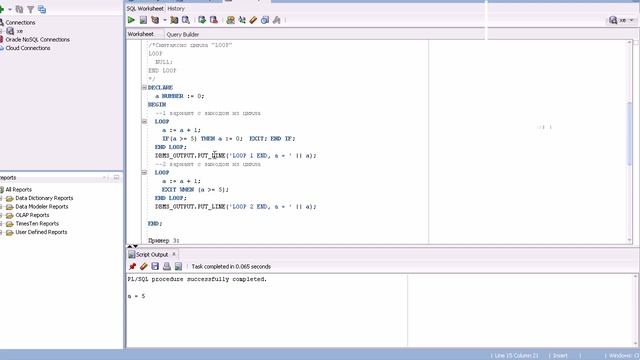Click the splitter arrows above Script Output
Viewport: 640px width, 360px height.
[x=133, y=246]
